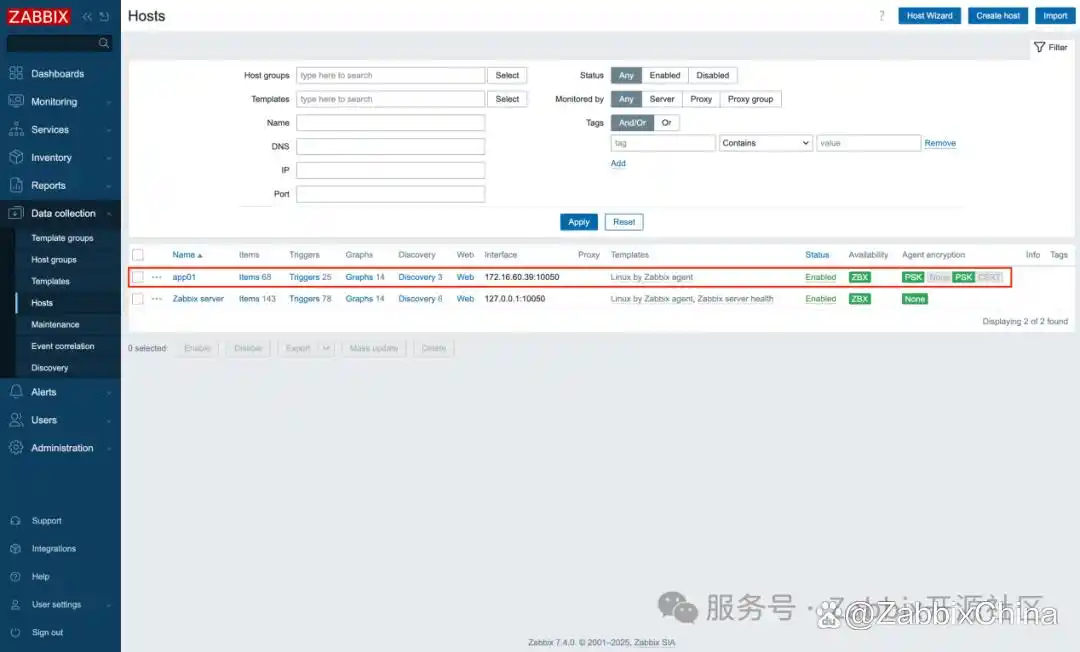Click the Users sidebar icon
1080x652 pixels.
(16, 420)
